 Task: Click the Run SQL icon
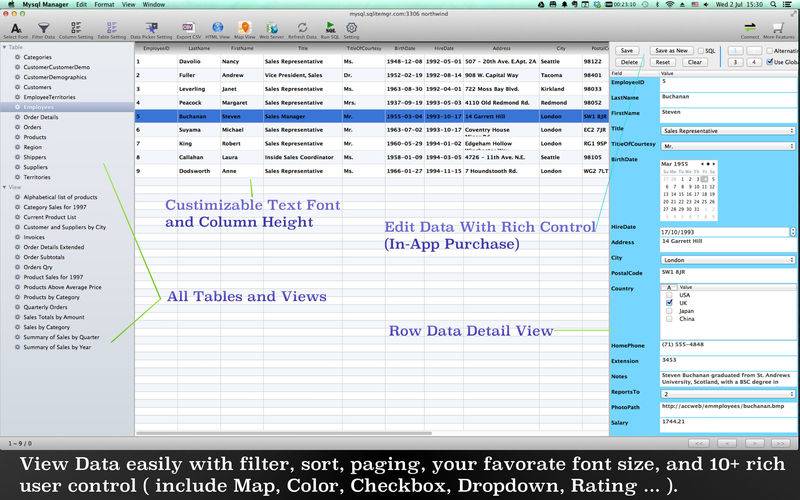tap(330, 29)
